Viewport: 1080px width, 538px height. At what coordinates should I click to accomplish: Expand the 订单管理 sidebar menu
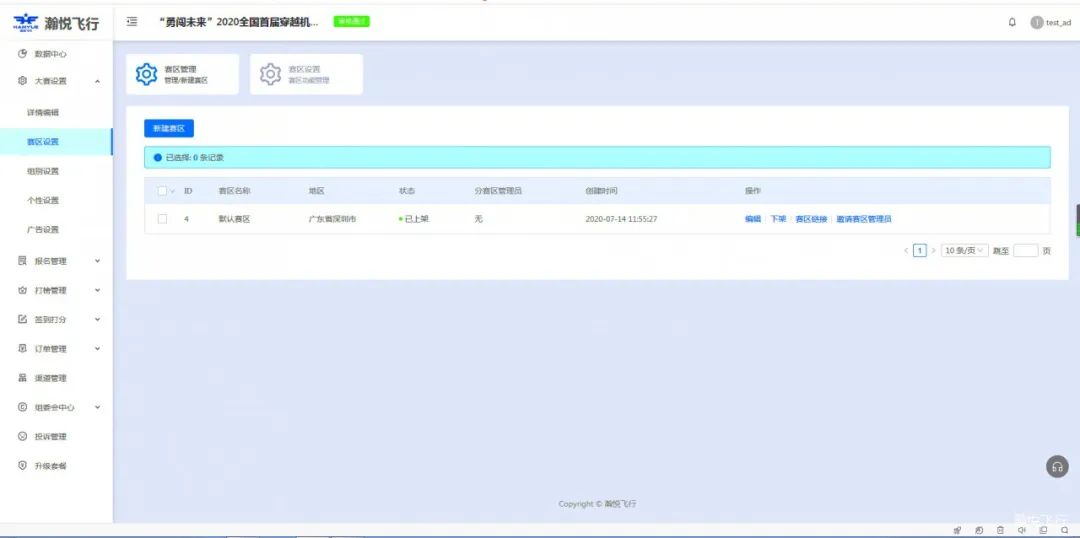pos(97,349)
